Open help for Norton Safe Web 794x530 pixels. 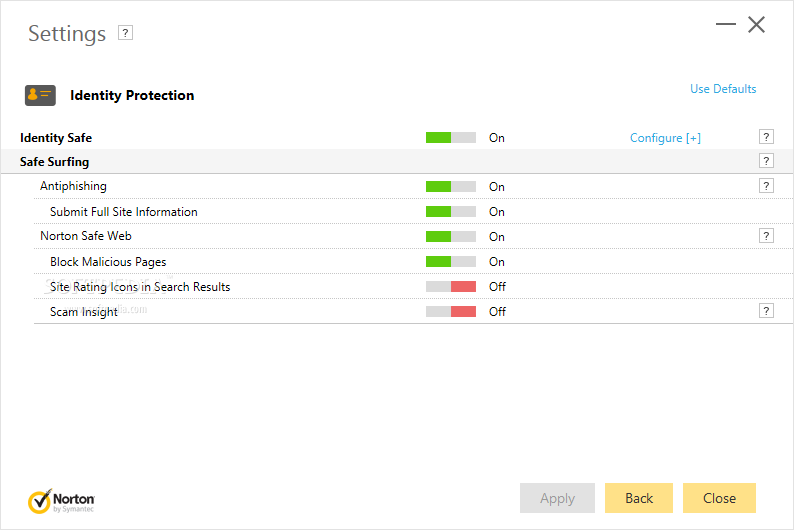click(x=766, y=236)
